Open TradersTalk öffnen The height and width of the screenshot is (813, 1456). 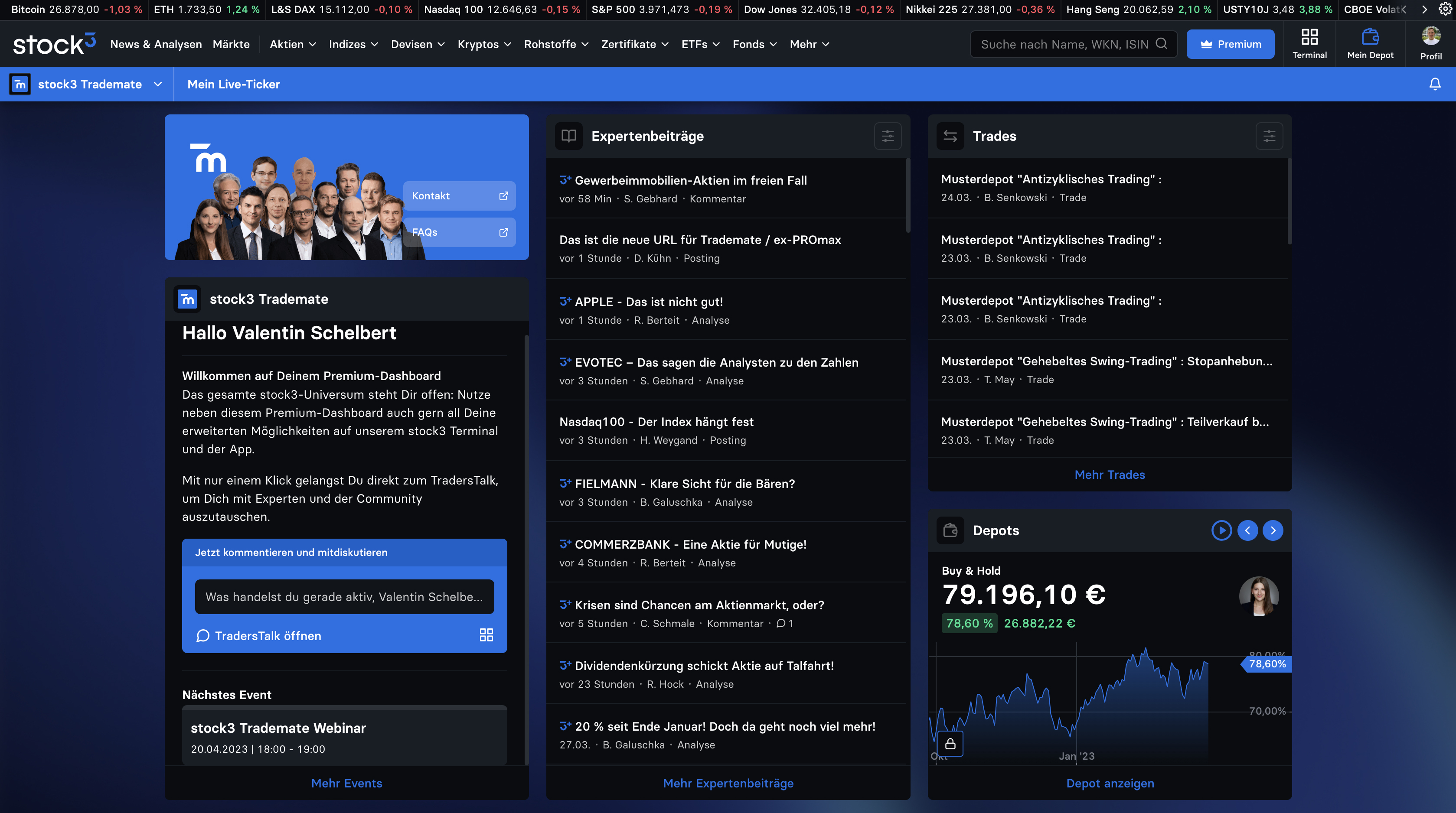point(259,636)
